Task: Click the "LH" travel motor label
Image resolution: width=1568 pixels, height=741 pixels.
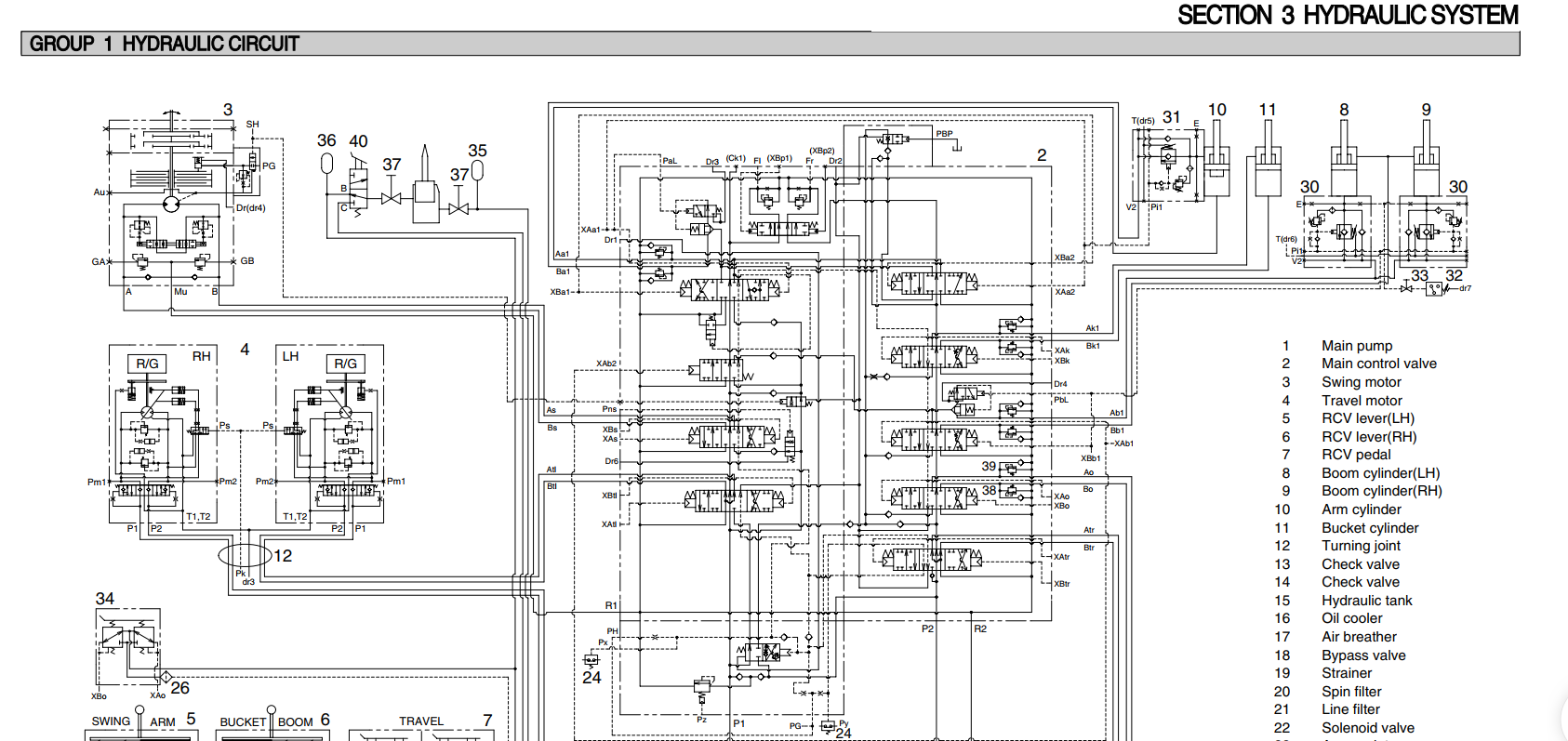Action: point(290,356)
